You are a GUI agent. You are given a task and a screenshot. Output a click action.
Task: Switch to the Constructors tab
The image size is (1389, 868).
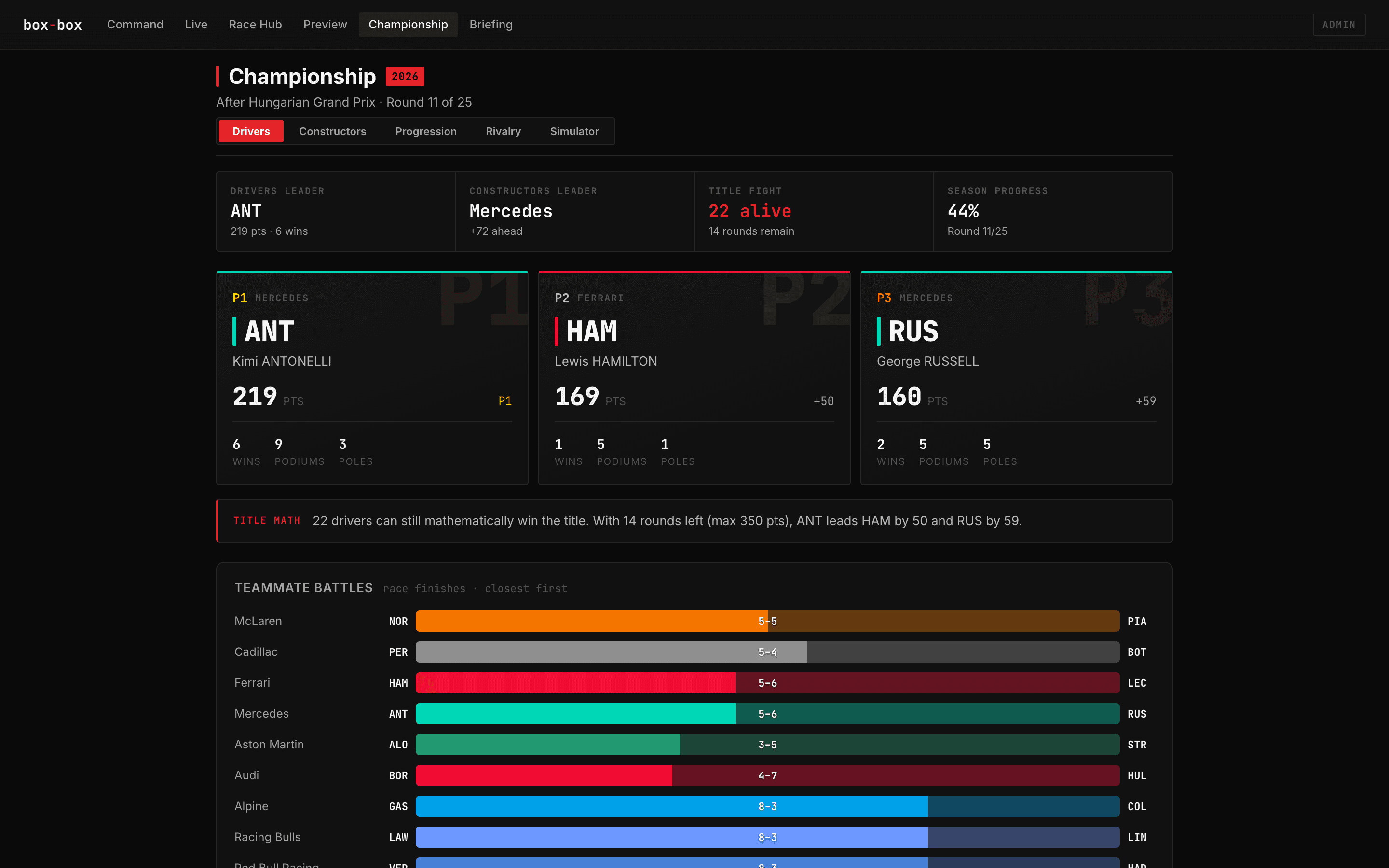[332, 132]
